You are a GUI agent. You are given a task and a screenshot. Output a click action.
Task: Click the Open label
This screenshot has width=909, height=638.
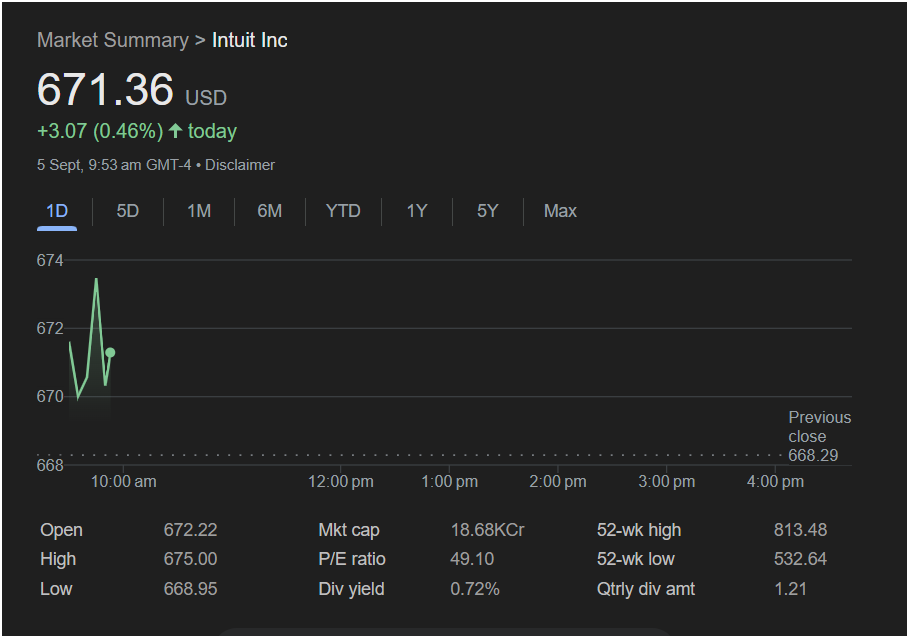point(61,530)
